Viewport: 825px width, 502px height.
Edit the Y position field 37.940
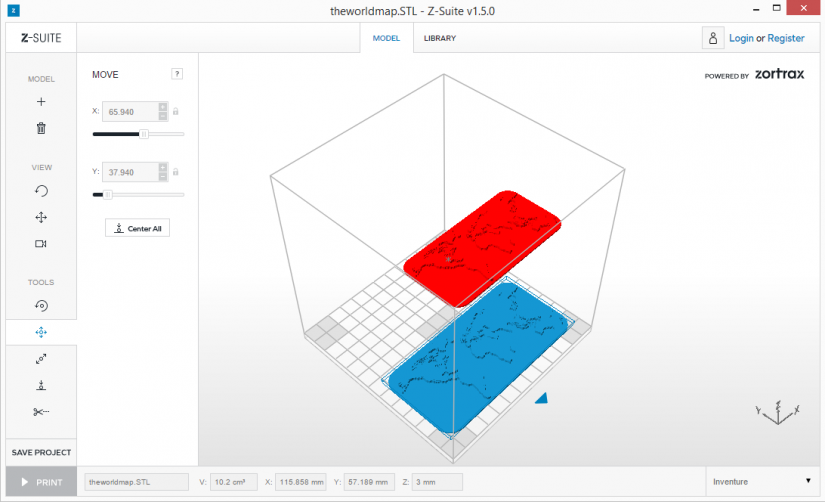click(x=130, y=172)
